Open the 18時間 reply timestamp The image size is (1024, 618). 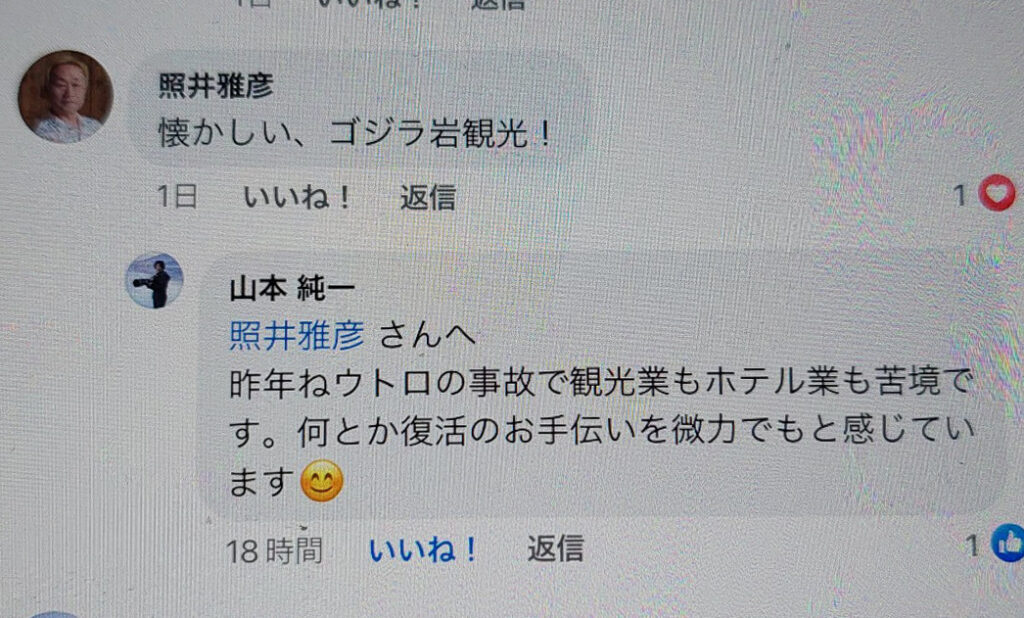point(274,551)
